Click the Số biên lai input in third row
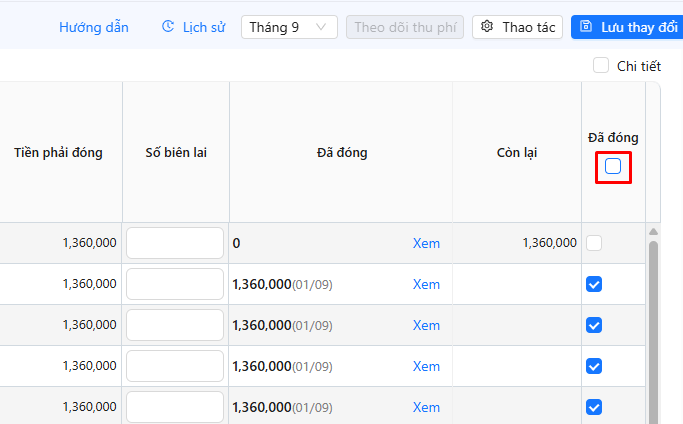 175,325
